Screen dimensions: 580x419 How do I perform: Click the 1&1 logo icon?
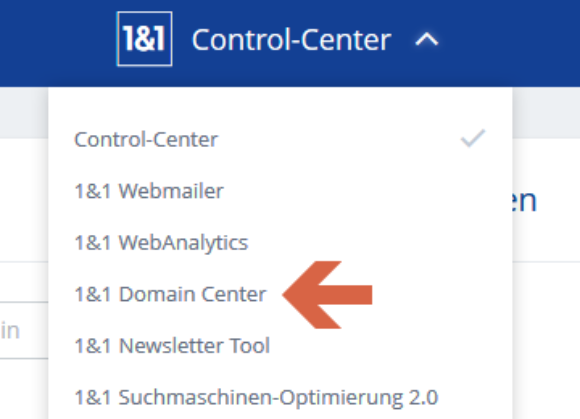coord(144,39)
